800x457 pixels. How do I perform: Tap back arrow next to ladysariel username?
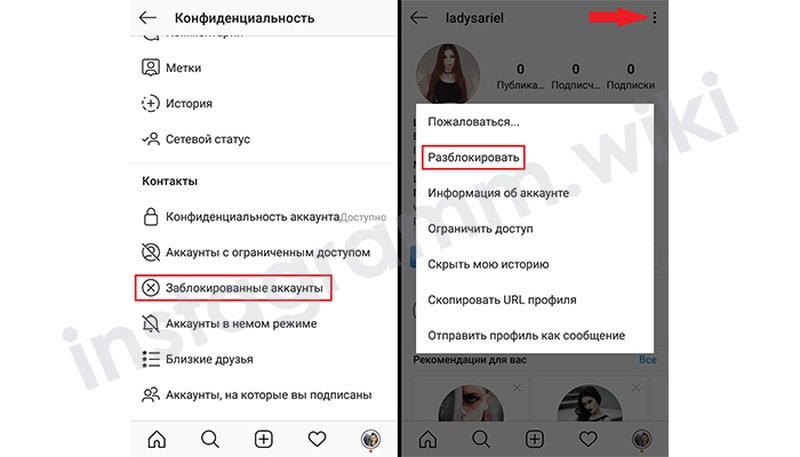click(x=419, y=18)
